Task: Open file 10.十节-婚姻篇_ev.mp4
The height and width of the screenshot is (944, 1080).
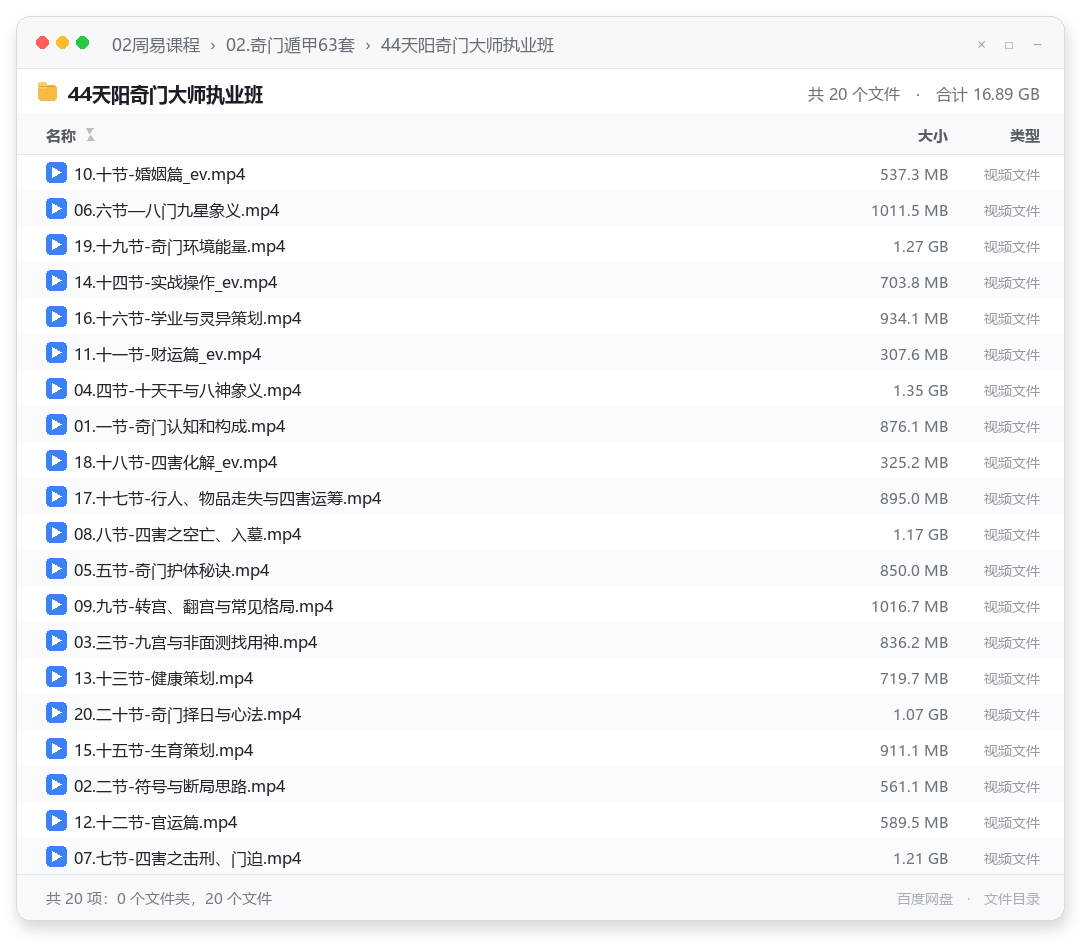Action: pos(159,174)
